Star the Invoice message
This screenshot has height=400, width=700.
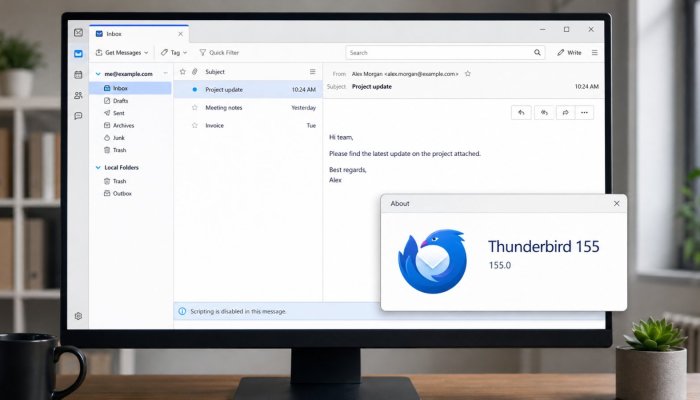click(x=195, y=125)
